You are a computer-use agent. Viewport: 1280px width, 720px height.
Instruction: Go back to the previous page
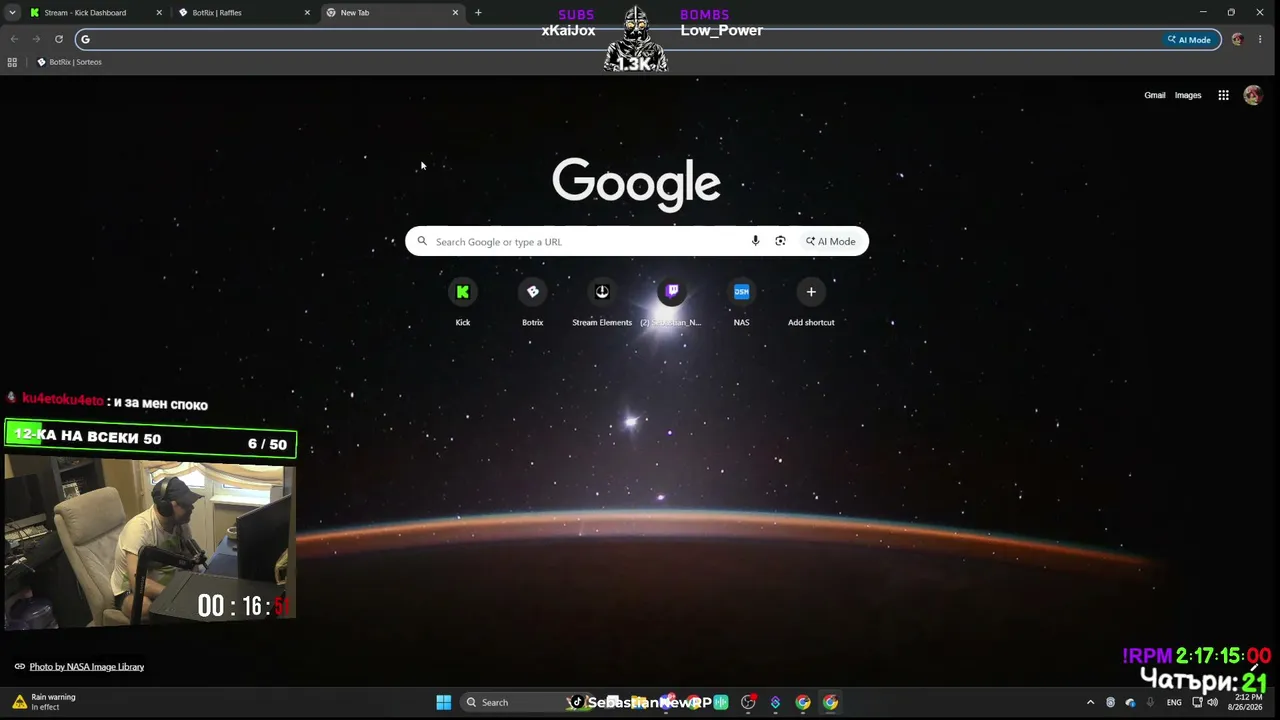click(14, 40)
